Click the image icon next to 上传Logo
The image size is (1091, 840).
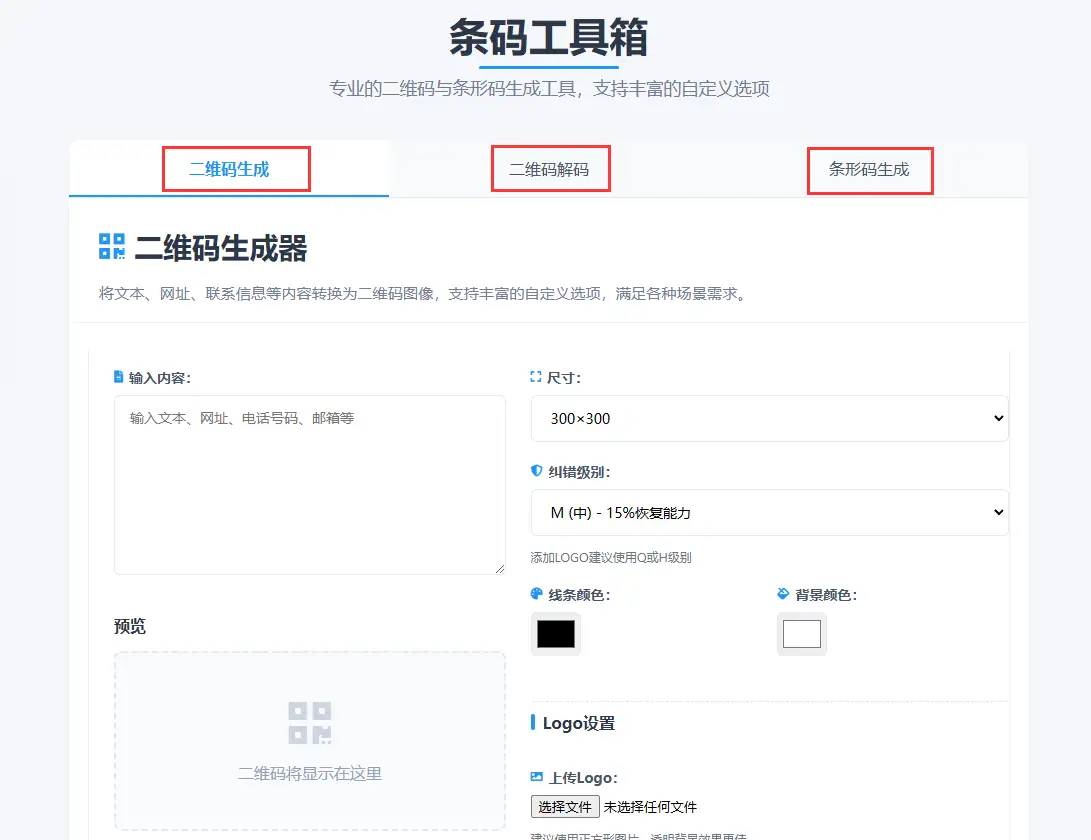(x=537, y=777)
